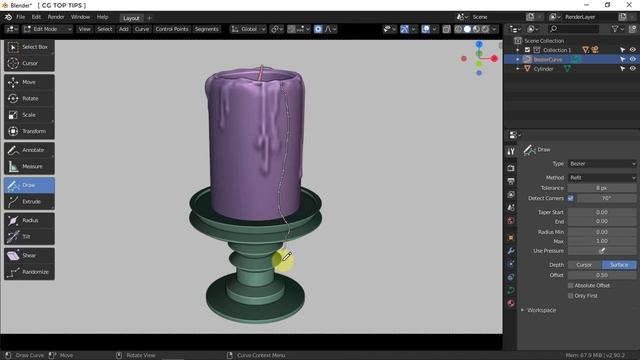Open the View Layer properties tab
Image resolution: width=640 pixels, height=360 pixels.
[x=511, y=195]
